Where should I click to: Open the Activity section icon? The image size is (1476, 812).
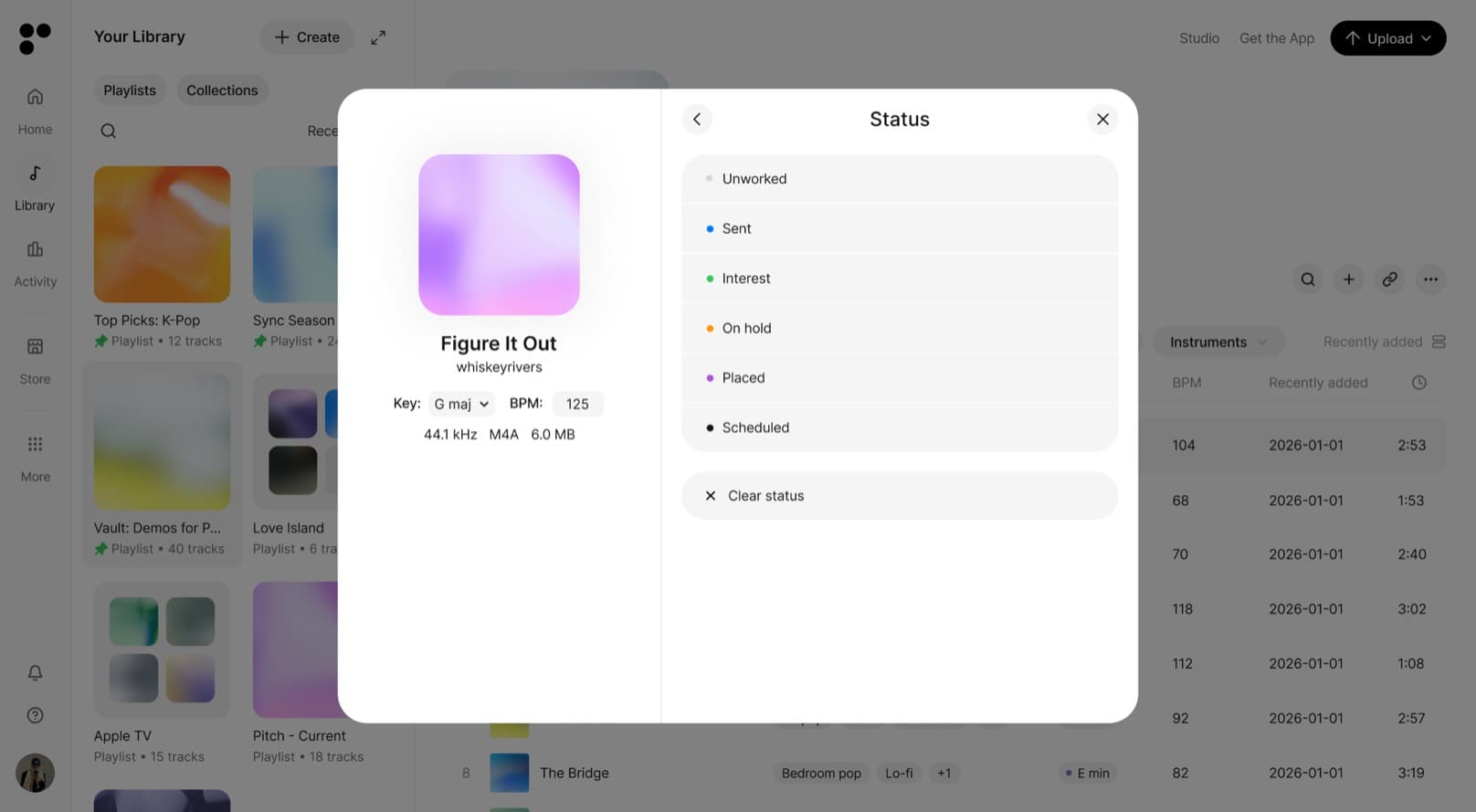(35, 249)
